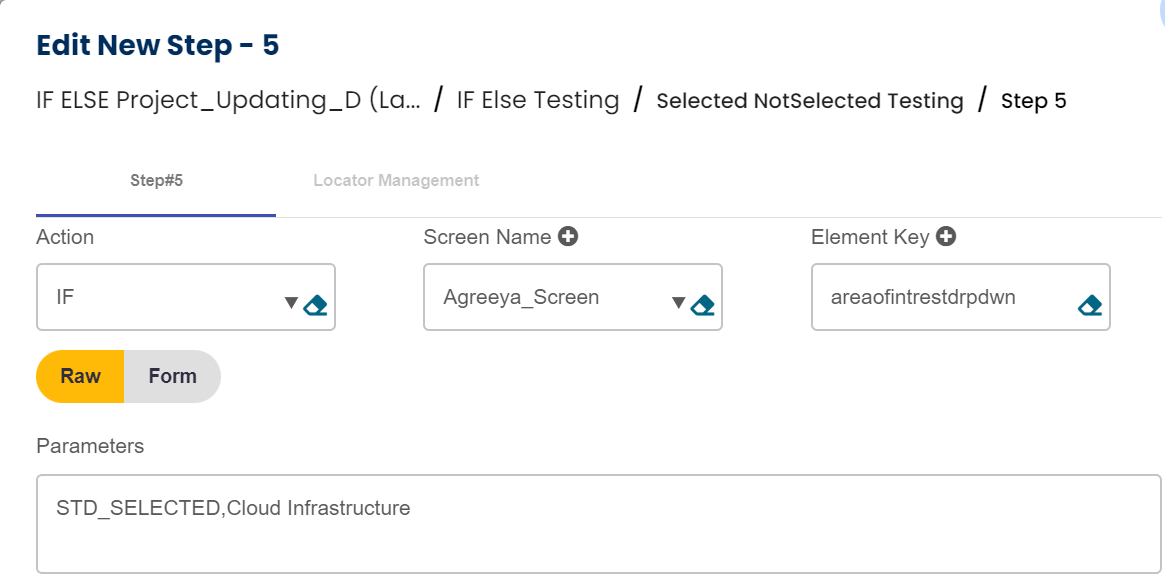Open the Locator Management tab
This screenshot has width=1165, height=579.
396,181
